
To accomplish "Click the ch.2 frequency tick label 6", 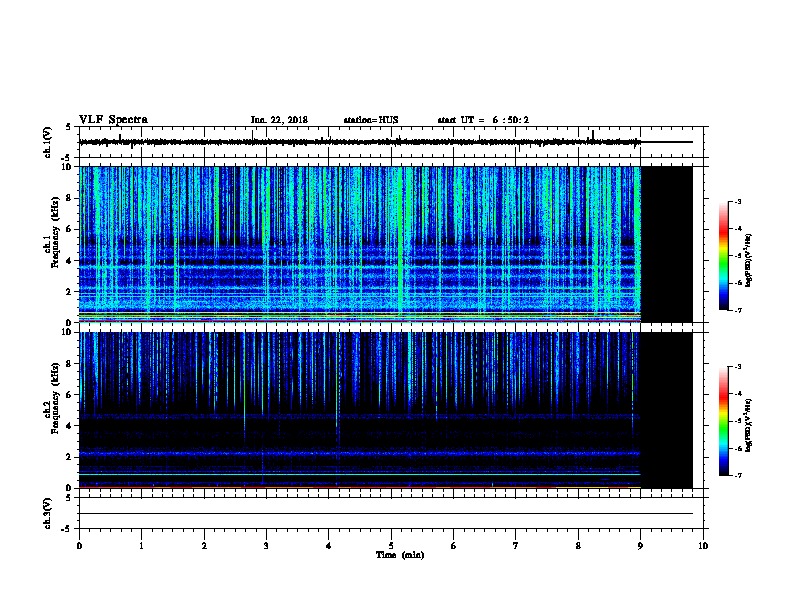I will [x=70, y=395].
